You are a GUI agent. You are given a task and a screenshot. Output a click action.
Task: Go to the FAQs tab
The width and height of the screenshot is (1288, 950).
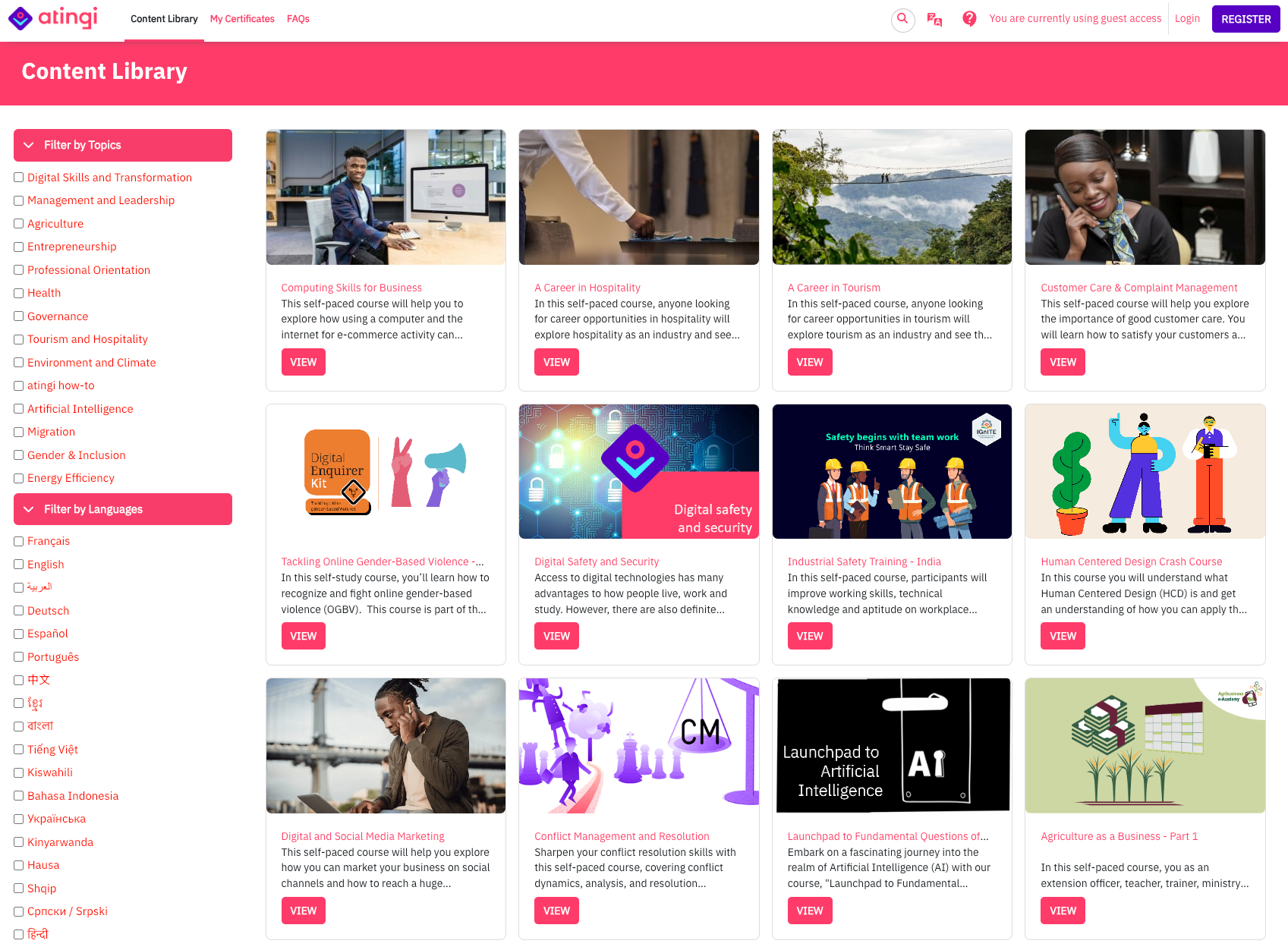click(298, 19)
